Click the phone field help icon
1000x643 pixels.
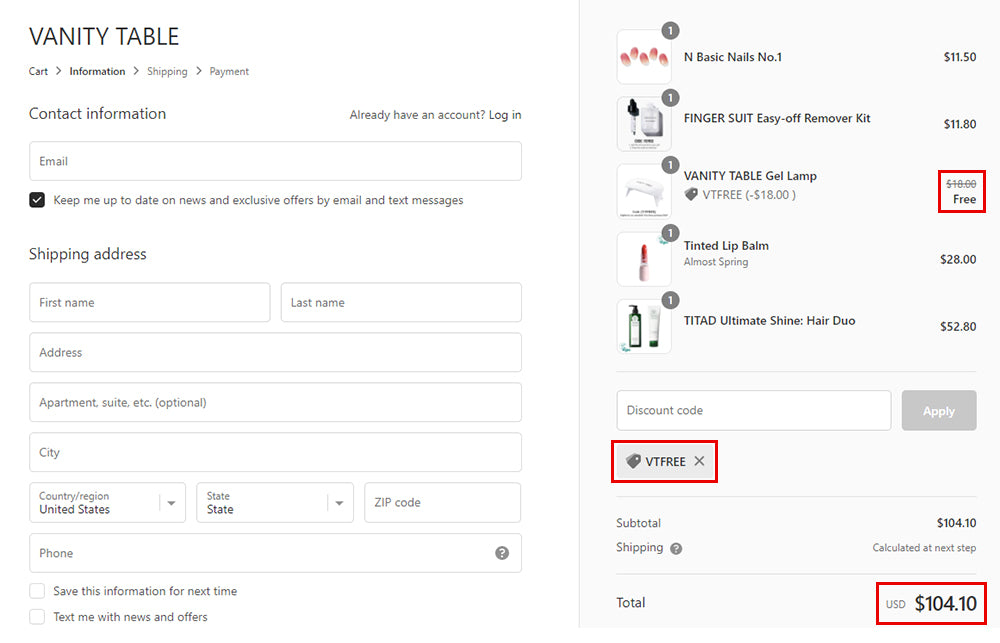point(502,553)
